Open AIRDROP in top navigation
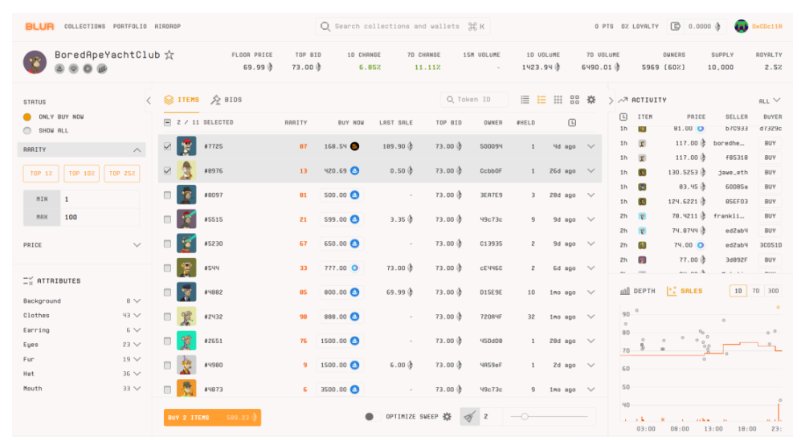801x443 pixels. pos(168,26)
